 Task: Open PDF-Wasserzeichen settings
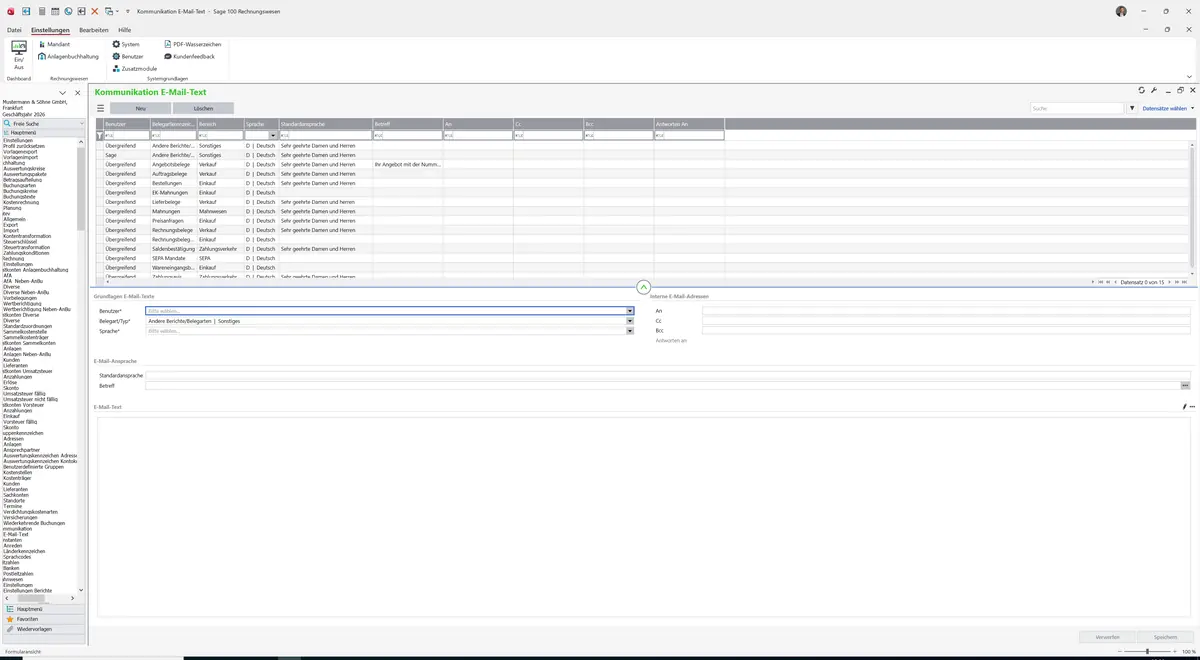193,44
